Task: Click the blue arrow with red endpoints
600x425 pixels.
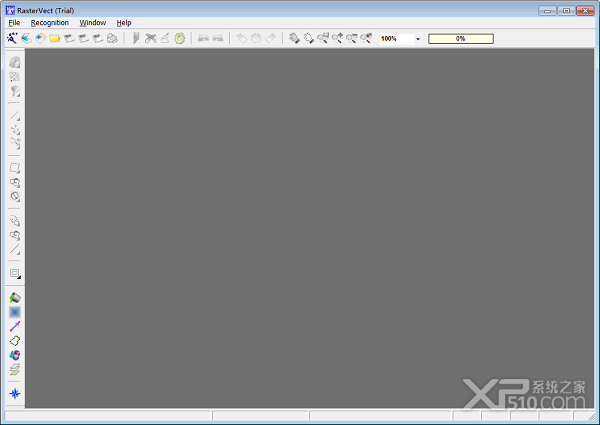Action: point(15,326)
